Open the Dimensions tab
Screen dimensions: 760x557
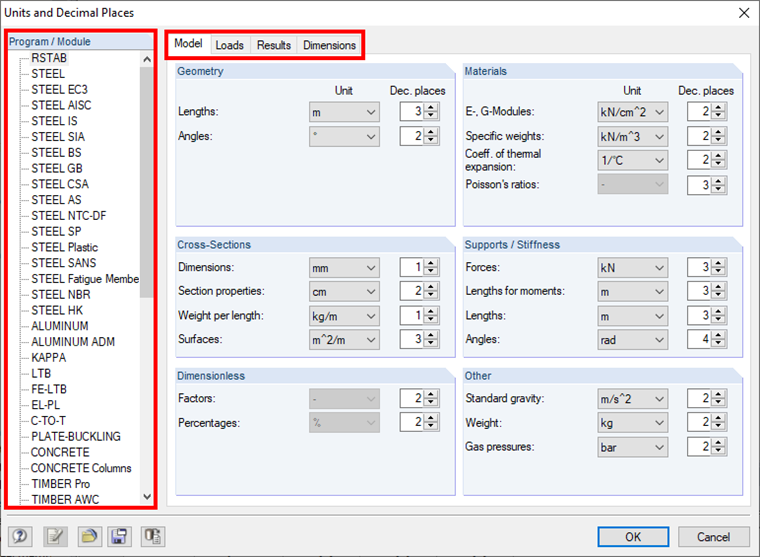(330, 45)
